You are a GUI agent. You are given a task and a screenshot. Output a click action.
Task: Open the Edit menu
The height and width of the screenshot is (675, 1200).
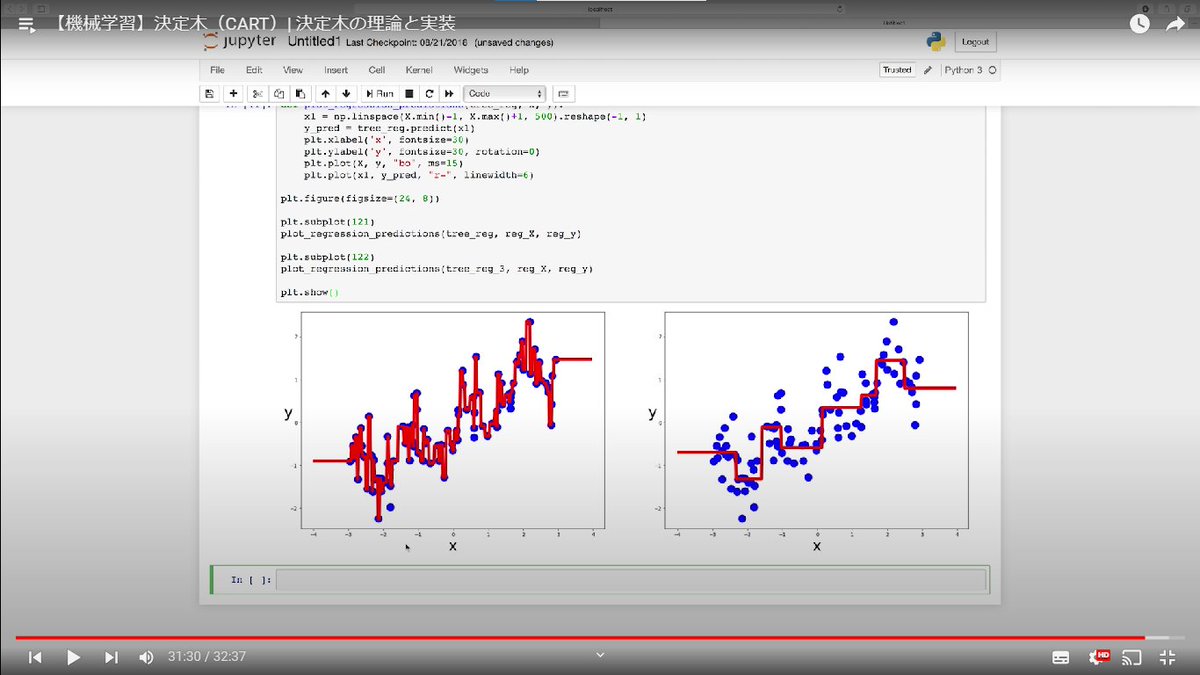[x=254, y=70]
